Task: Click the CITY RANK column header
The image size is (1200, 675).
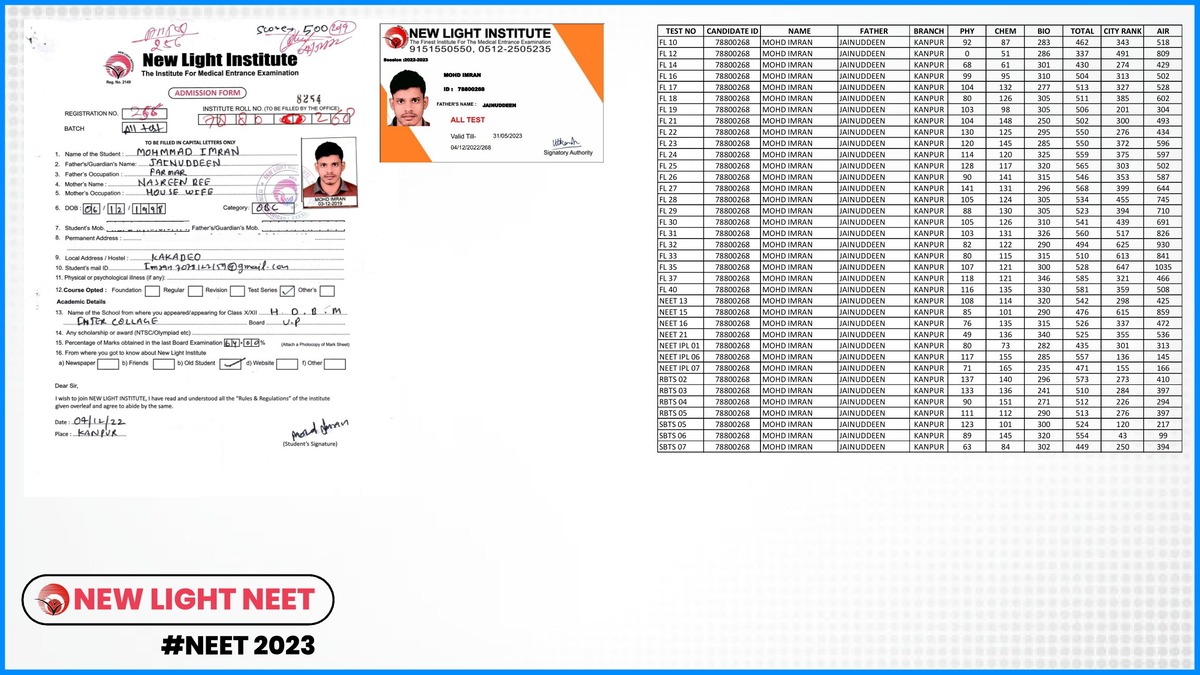Action: tap(1122, 31)
